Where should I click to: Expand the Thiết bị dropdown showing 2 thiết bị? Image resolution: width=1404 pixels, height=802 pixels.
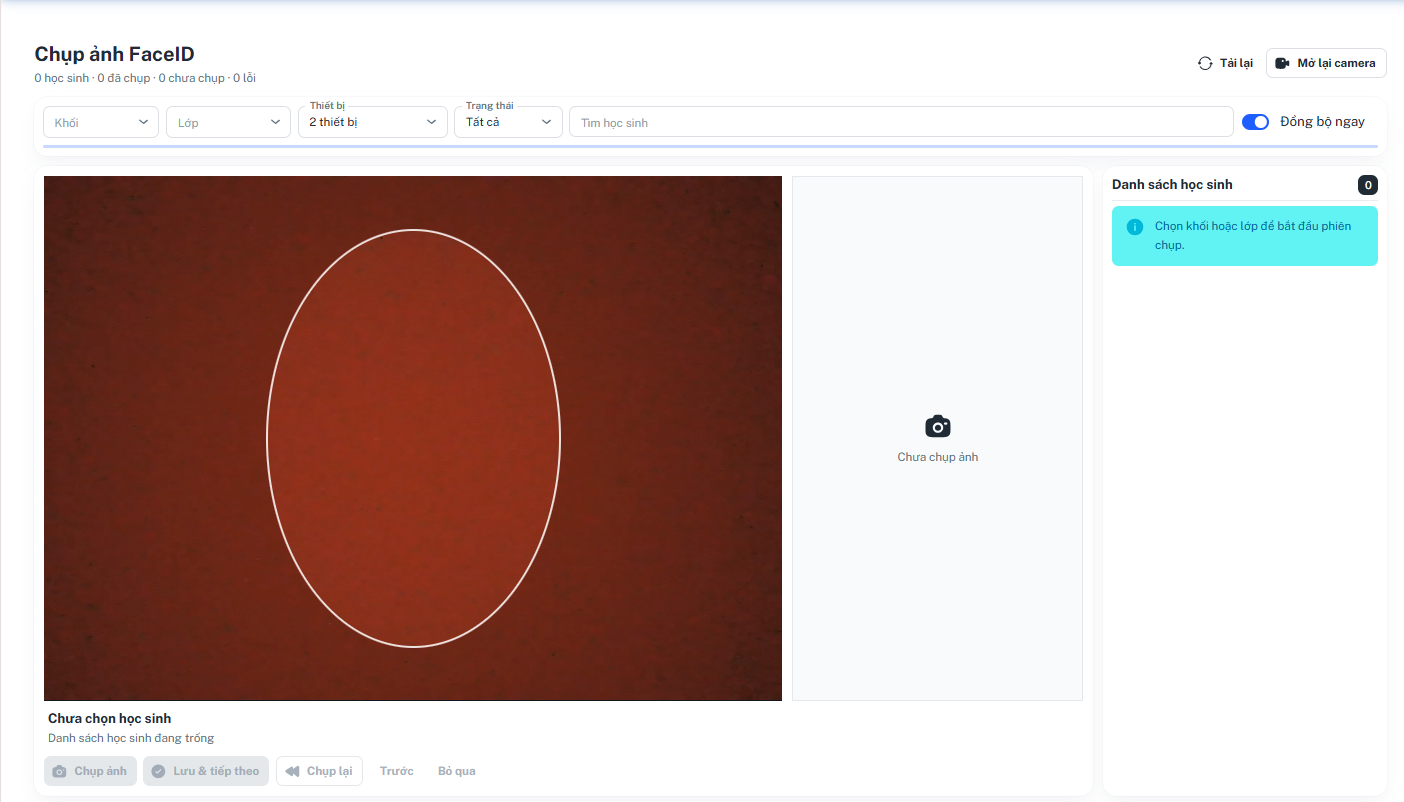pos(373,122)
